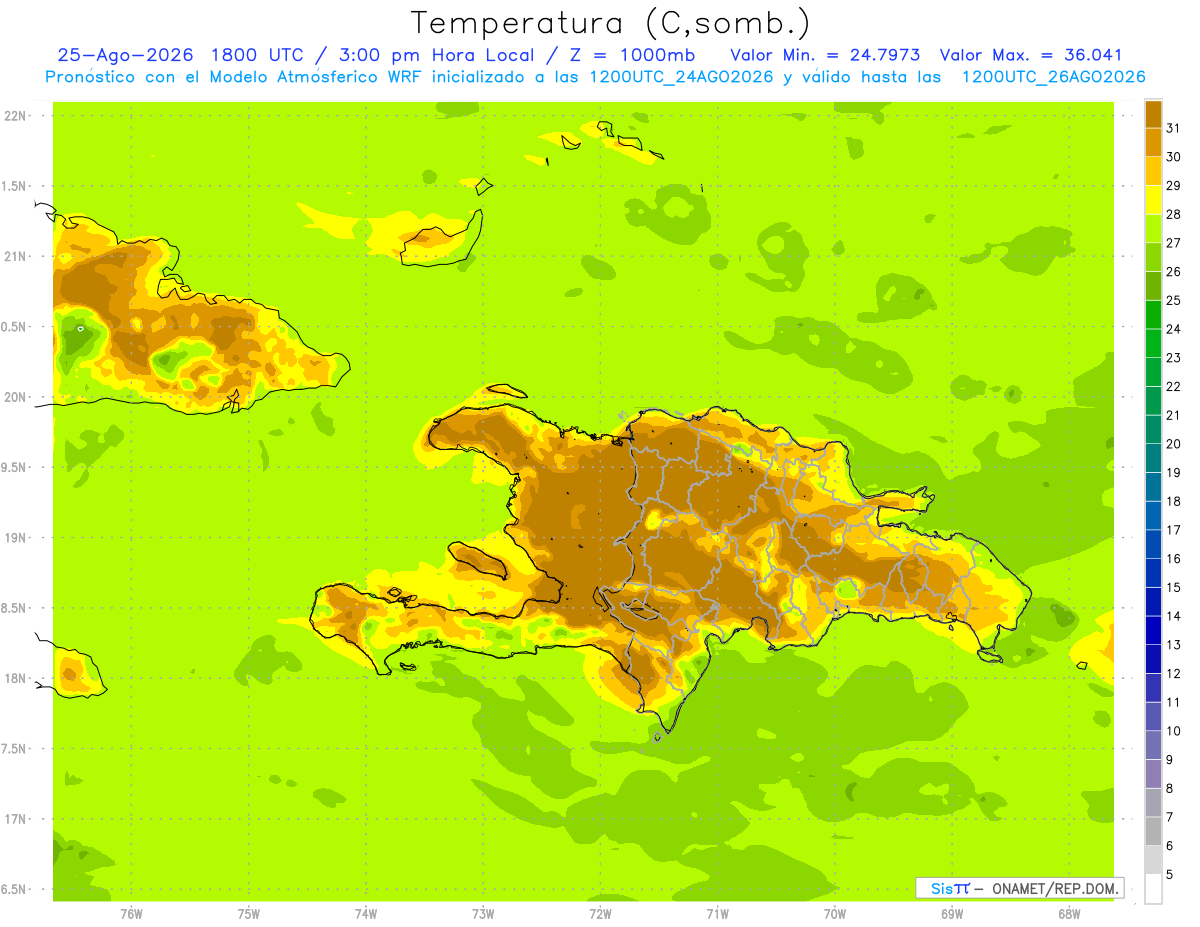Click the legend label '31'
This screenshot has height=927, width=1200.
1173,128
